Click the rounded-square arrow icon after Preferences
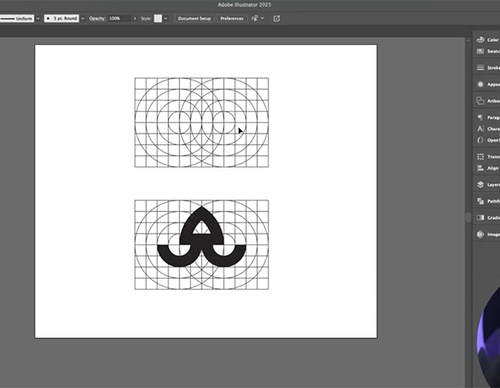 276,18
